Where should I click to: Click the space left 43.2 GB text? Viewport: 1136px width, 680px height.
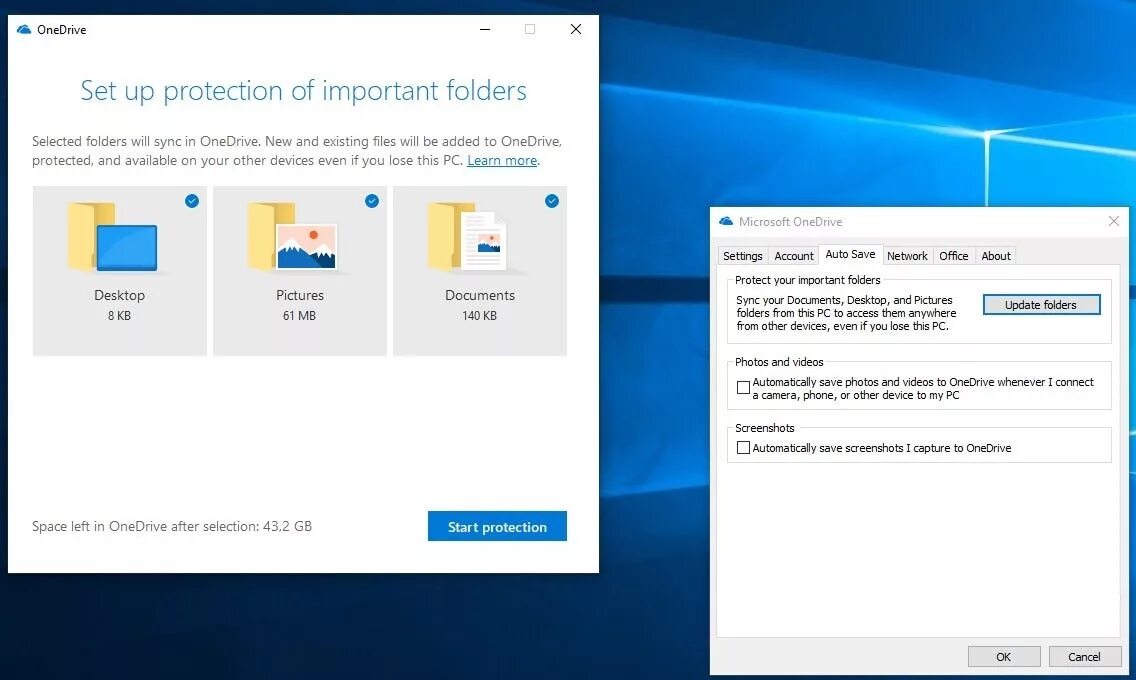tap(172, 526)
